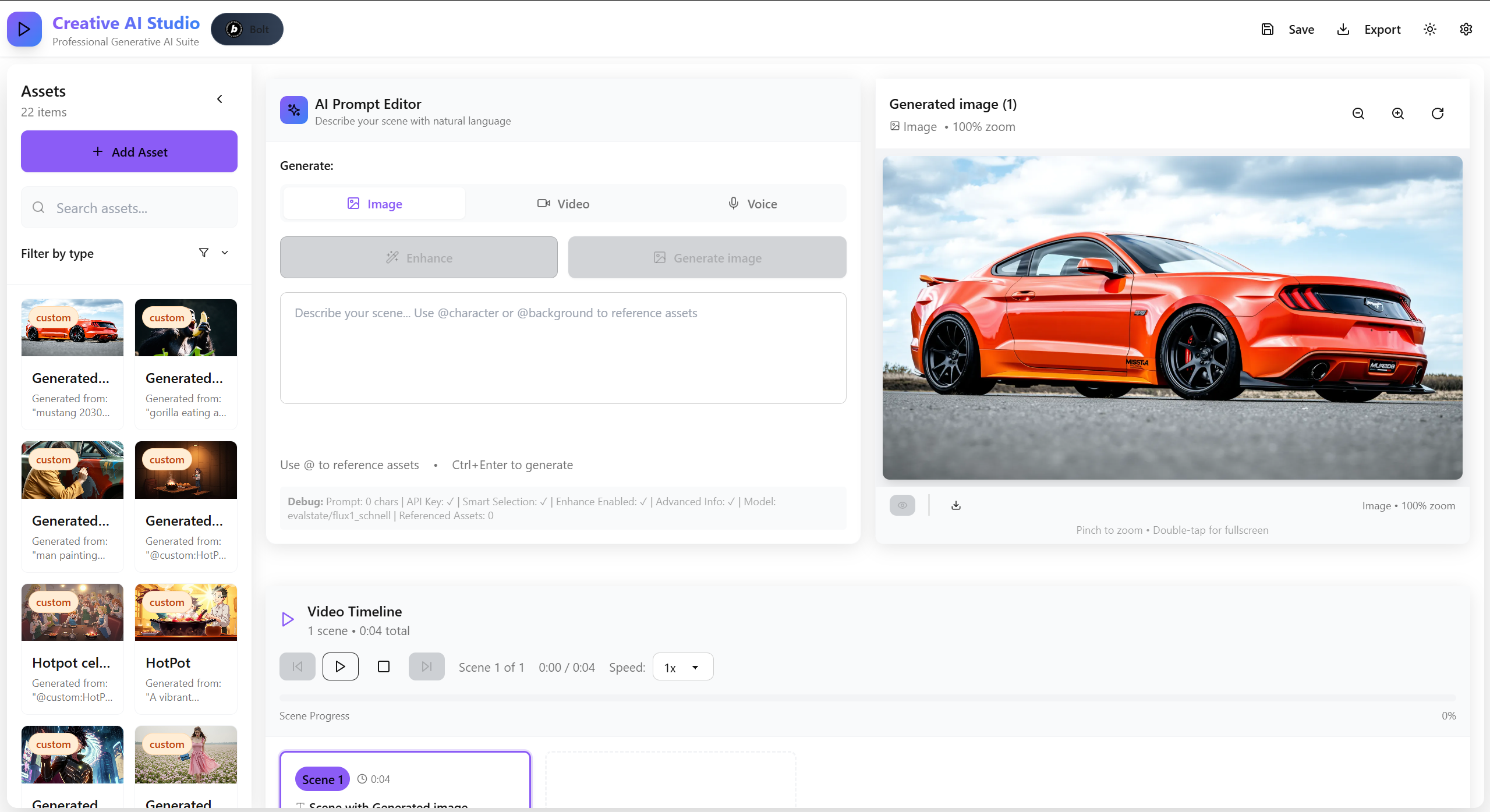The width and height of the screenshot is (1490, 812).
Task: Switch to the Voice generate tab
Action: pyautogui.click(x=752, y=204)
